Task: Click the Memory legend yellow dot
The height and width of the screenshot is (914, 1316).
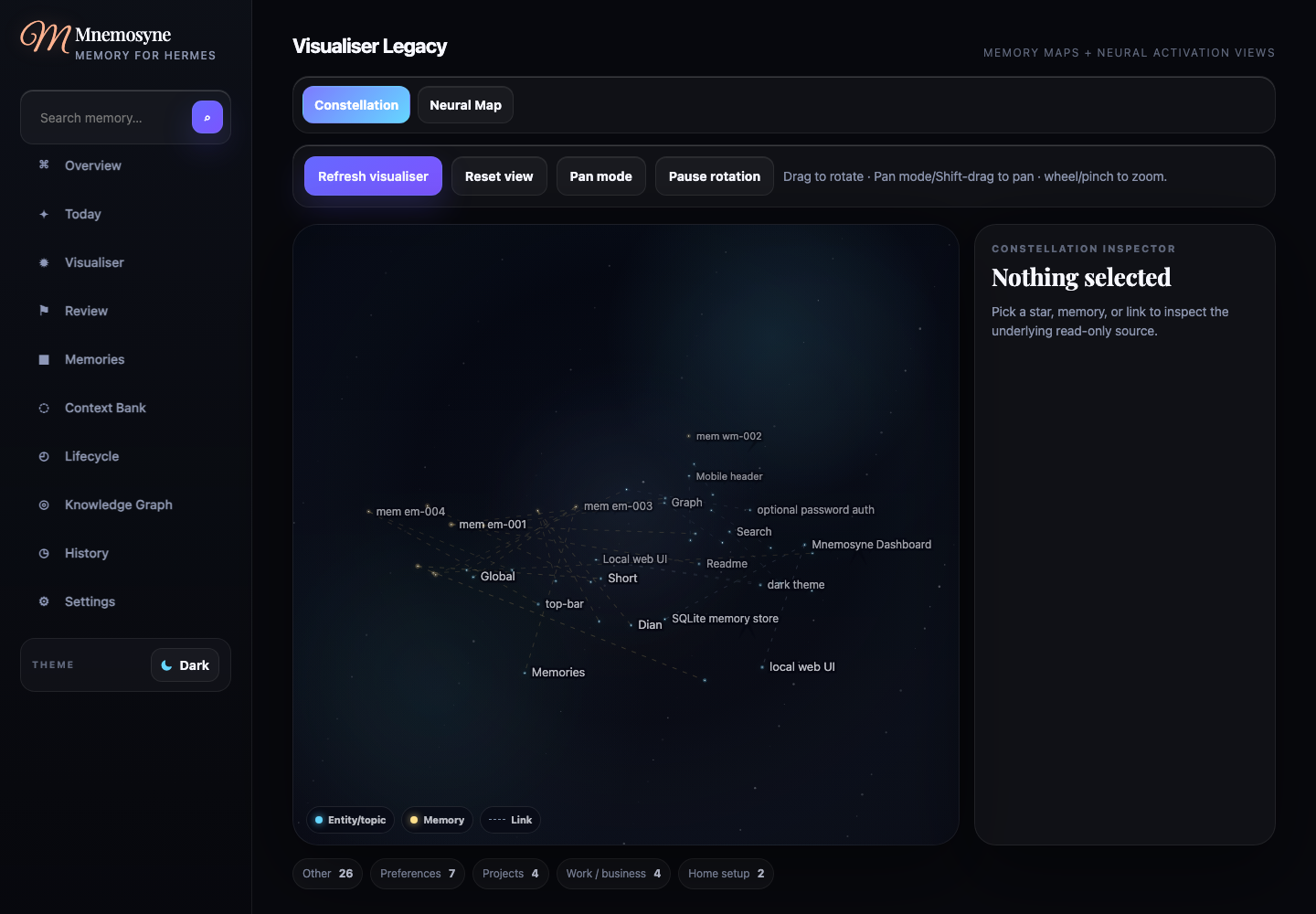Action: (414, 820)
